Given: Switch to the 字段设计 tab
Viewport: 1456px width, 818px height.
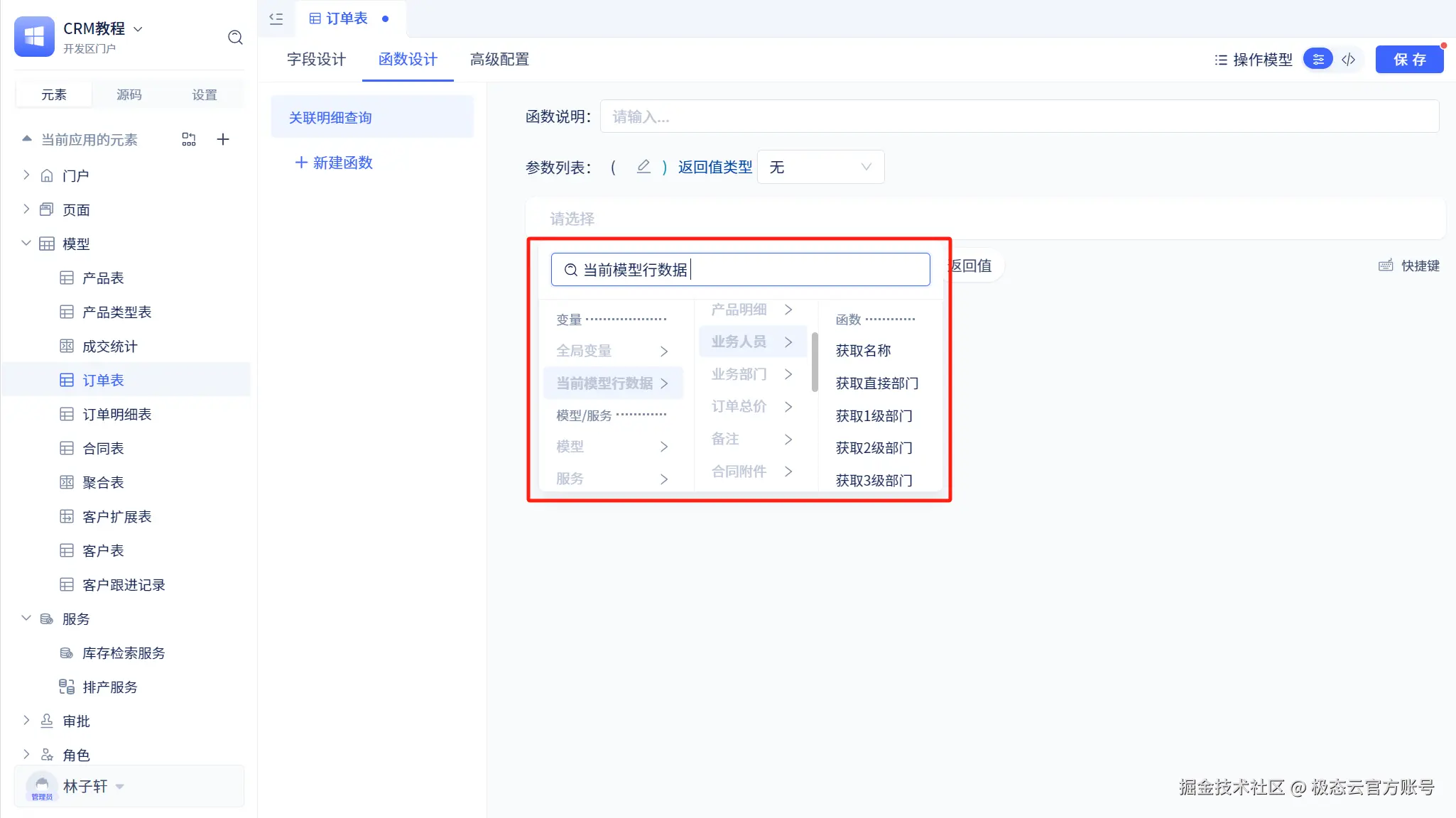Looking at the screenshot, I should pyautogui.click(x=316, y=60).
